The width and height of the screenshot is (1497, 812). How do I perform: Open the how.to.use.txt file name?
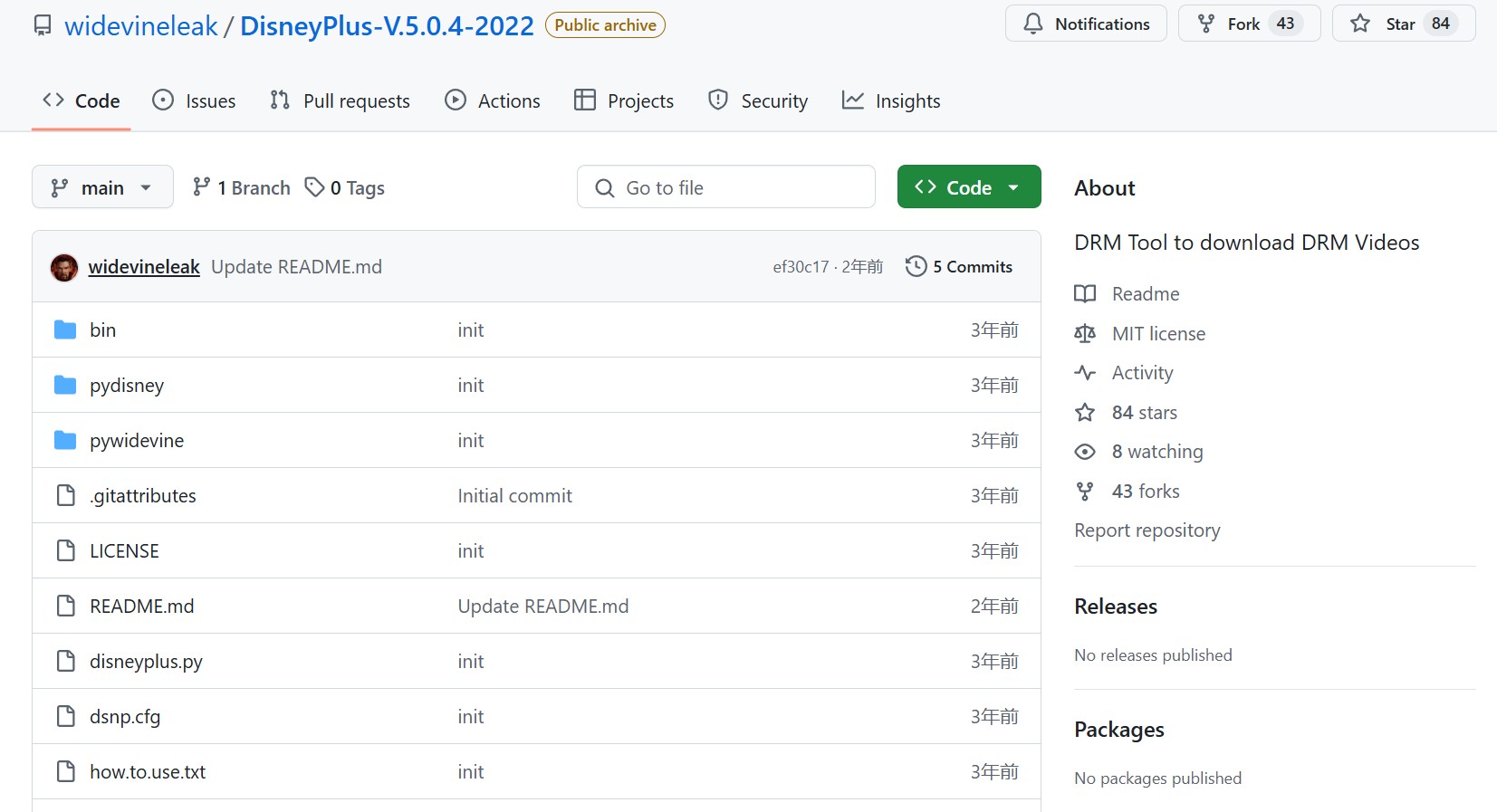click(x=148, y=771)
